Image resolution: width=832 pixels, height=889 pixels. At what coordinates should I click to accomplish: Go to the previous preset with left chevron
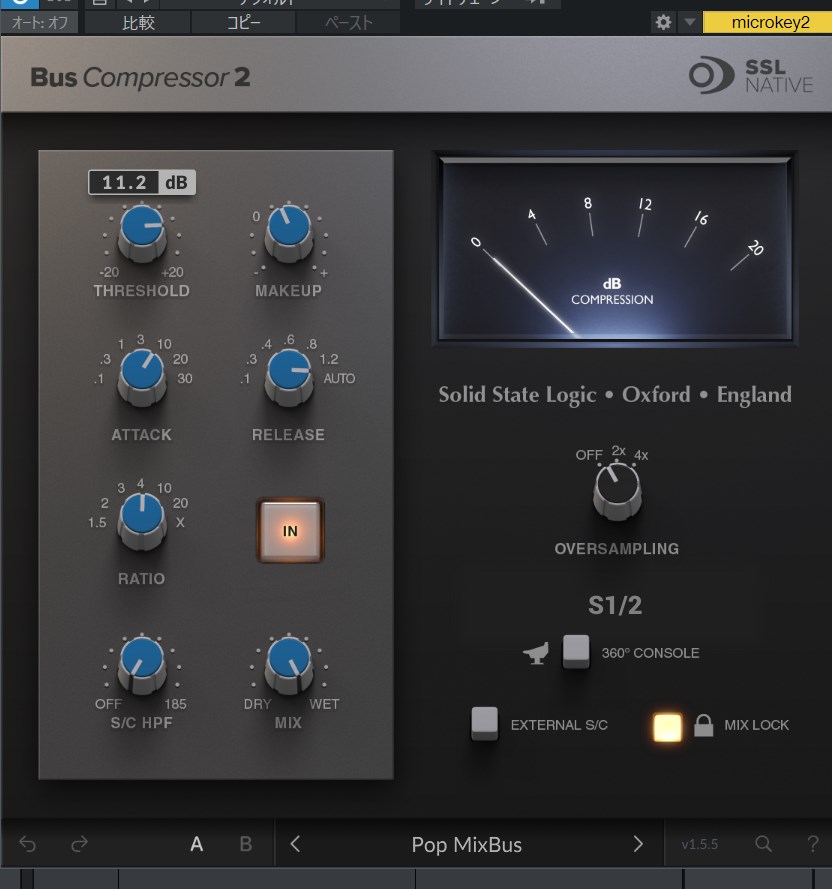(295, 845)
